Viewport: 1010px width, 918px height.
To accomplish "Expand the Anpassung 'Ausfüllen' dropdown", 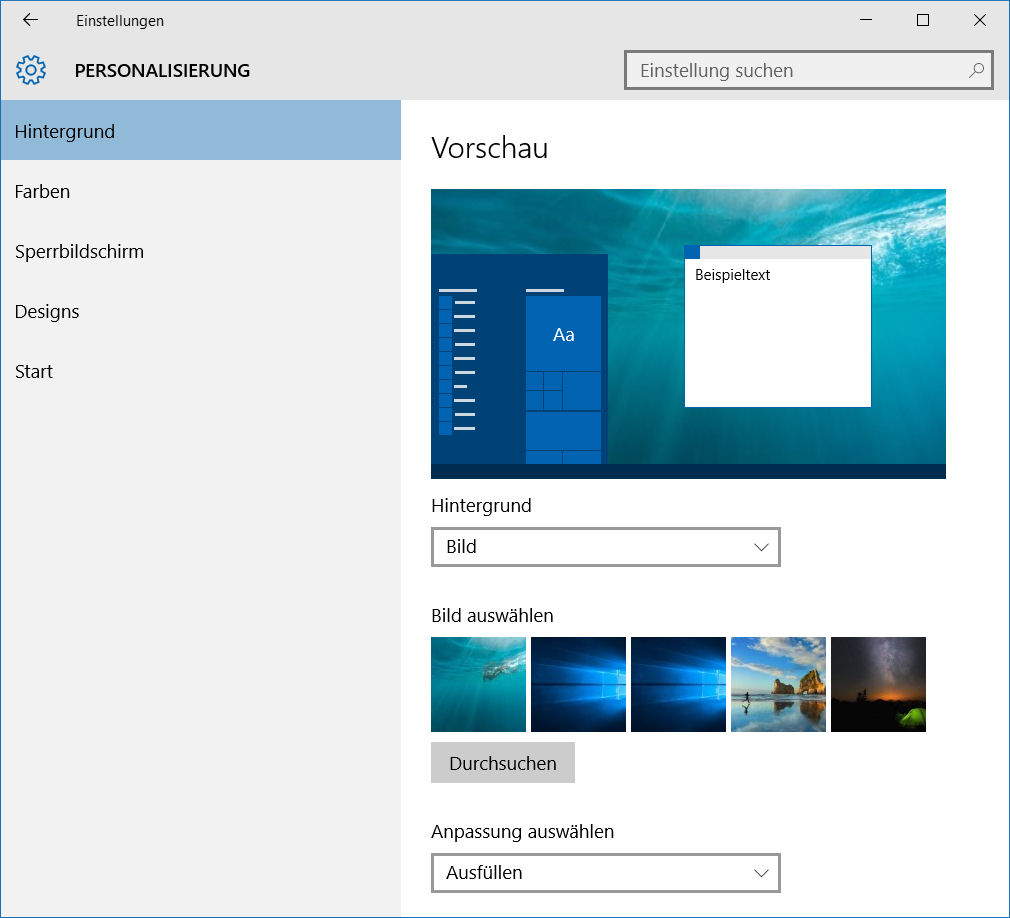I will [x=605, y=873].
